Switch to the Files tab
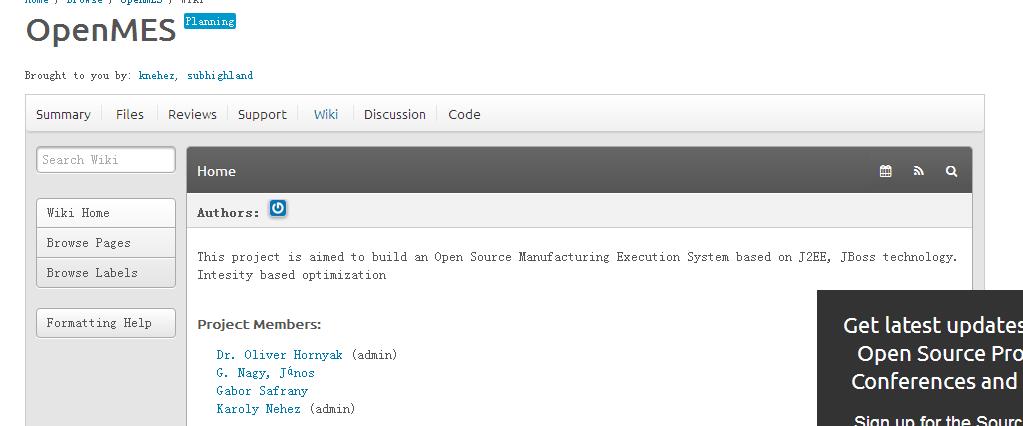This screenshot has width=1023, height=426. coord(130,114)
